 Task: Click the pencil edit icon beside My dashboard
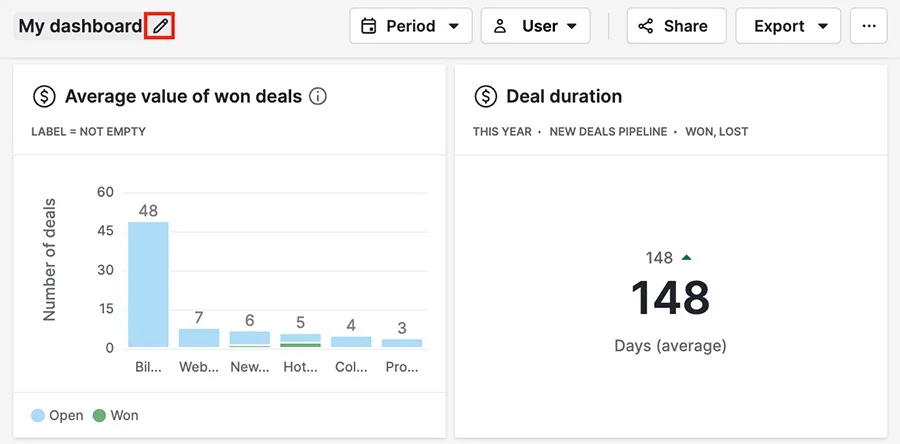click(160, 26)
